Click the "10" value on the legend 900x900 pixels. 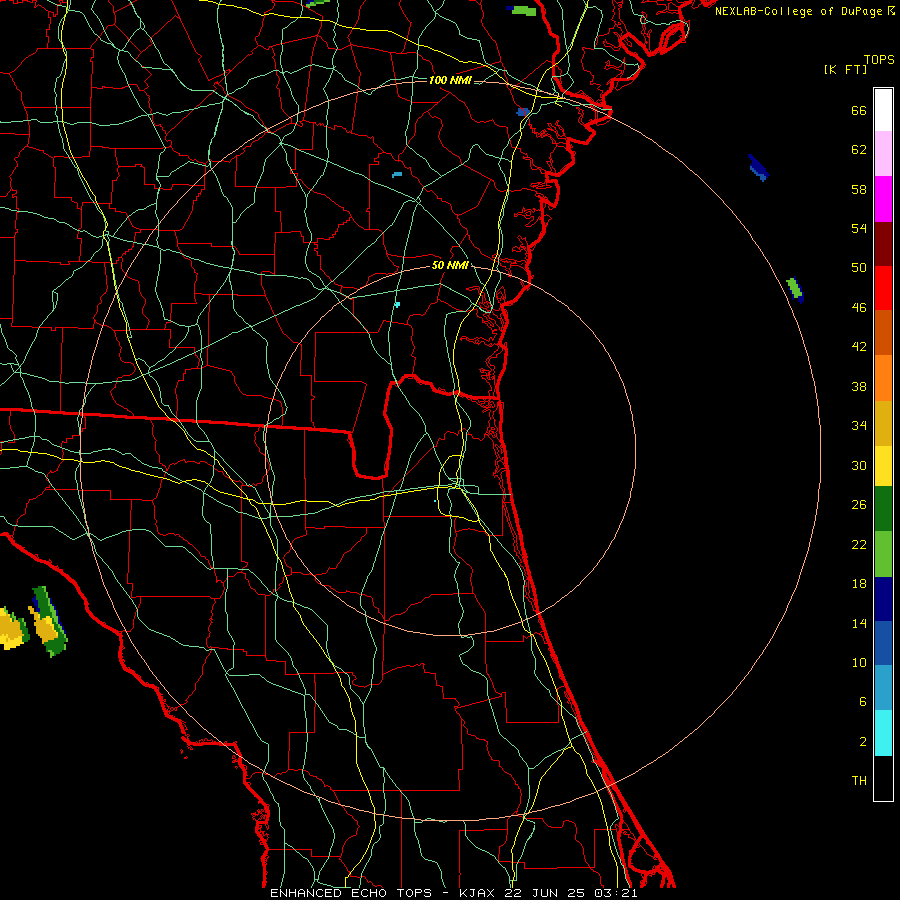click(x=859, y=663)
